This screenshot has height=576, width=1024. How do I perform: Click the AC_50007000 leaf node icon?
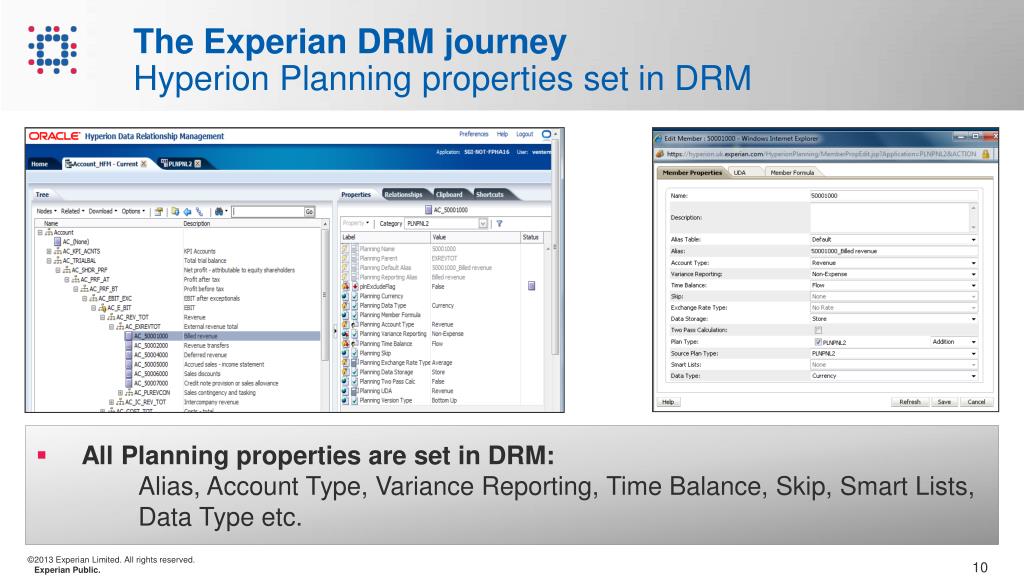pyautogui.click(x=129, y=383)
